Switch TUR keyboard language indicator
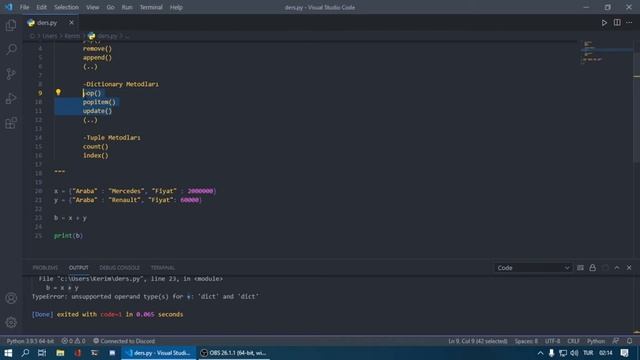640x360 pixels. pyautogui.click(x=588, y=353)
